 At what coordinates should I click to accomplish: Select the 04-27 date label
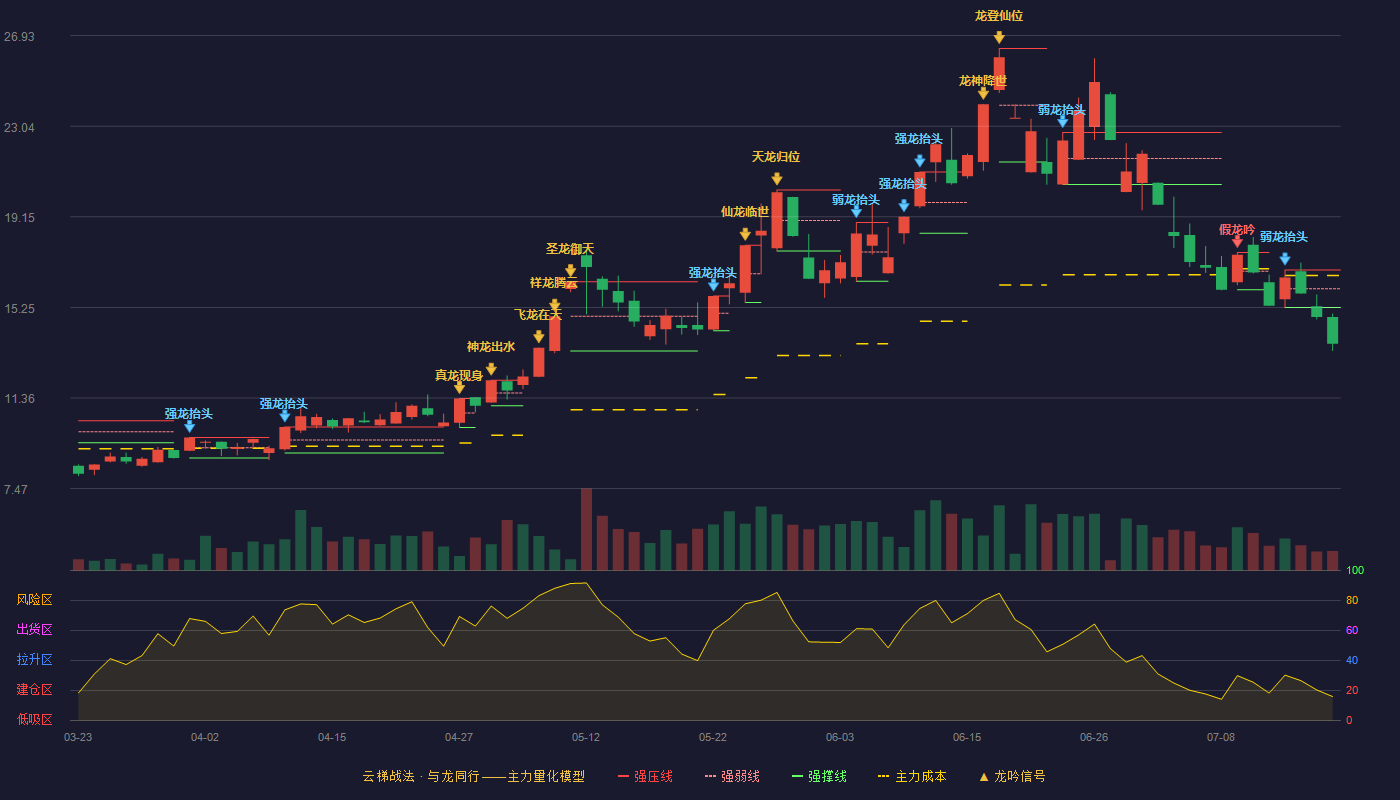[459, 737]
